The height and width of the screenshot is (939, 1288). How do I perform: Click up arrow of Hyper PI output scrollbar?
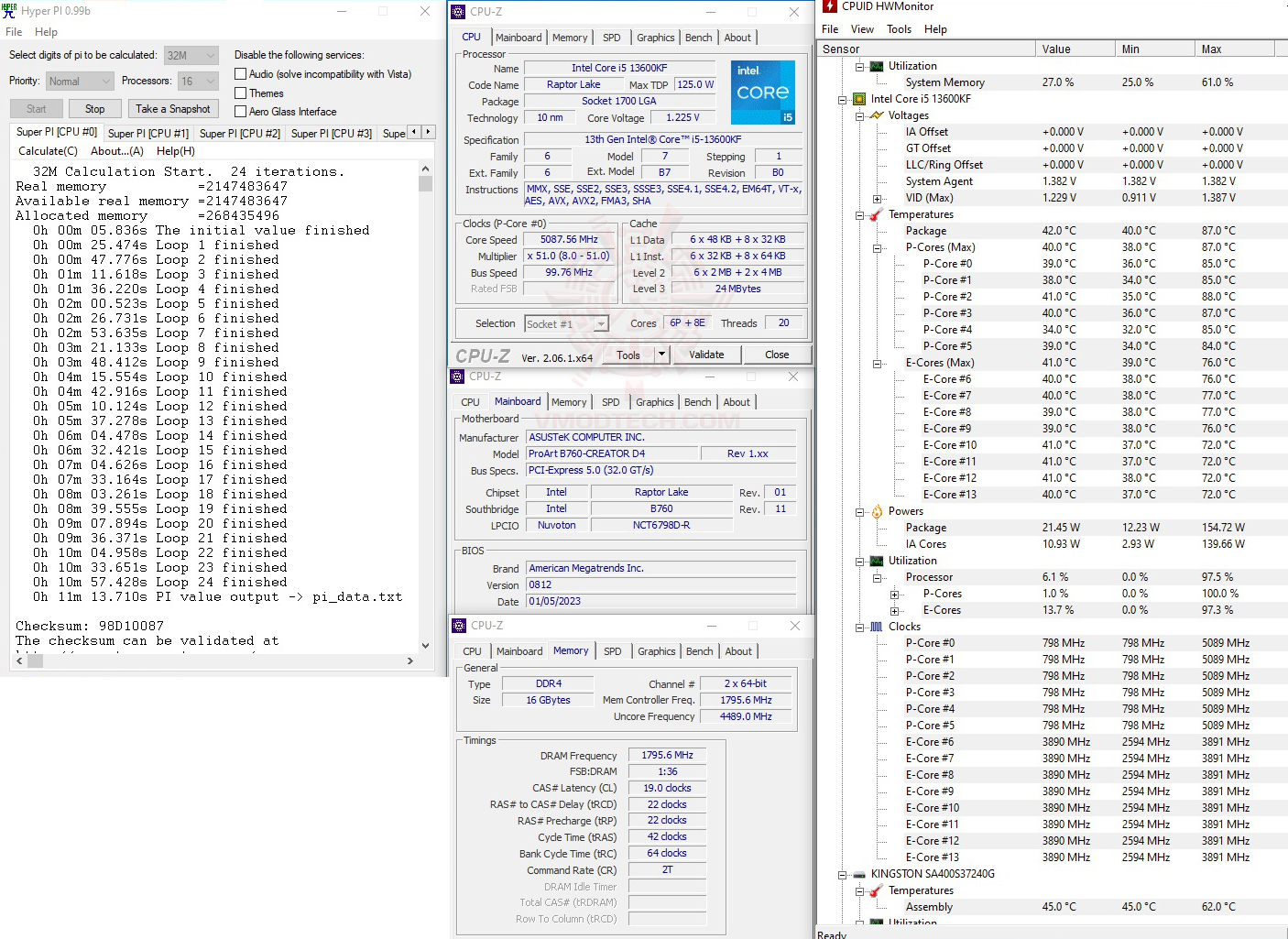(x=425, y=169)
